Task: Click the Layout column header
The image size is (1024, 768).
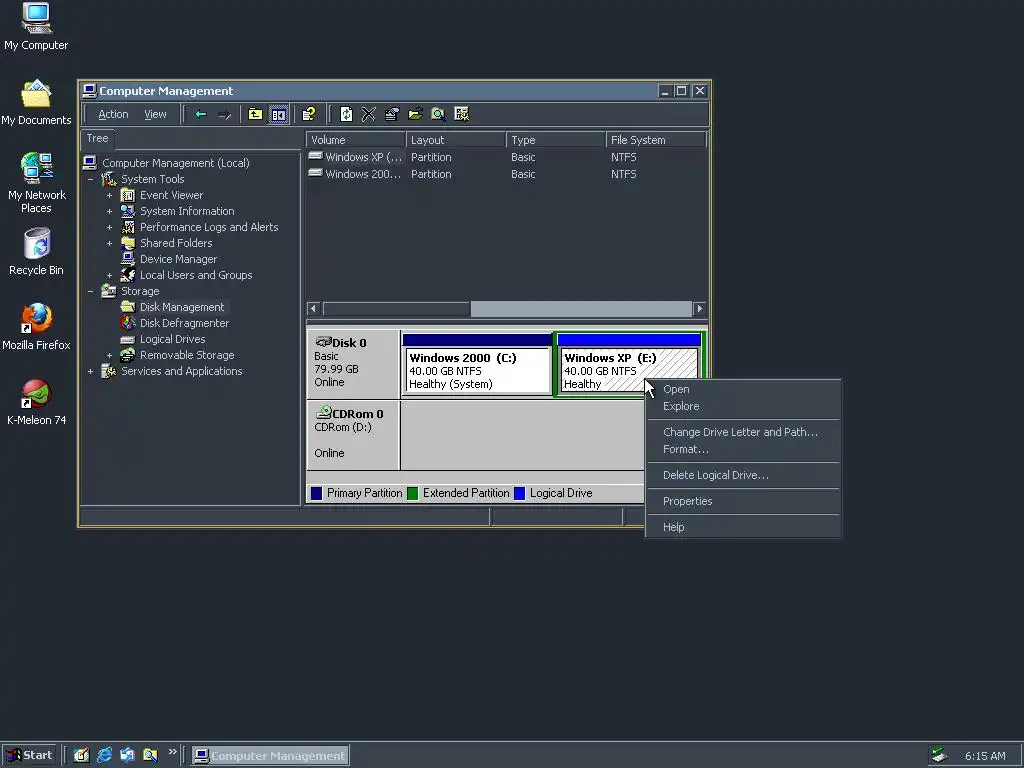Action: [455, 140]
